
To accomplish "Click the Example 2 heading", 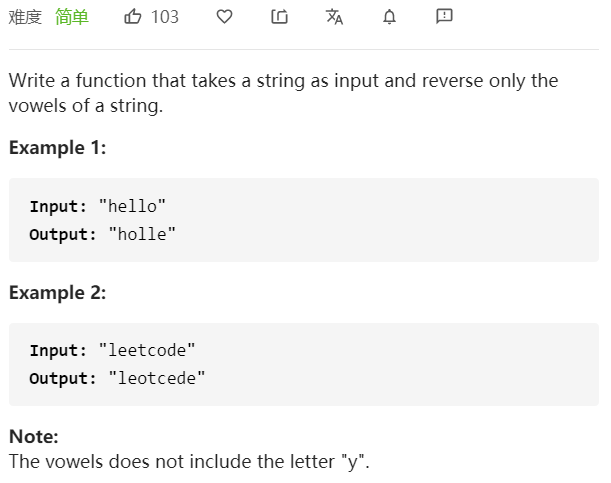I will (x=58, y=293).
